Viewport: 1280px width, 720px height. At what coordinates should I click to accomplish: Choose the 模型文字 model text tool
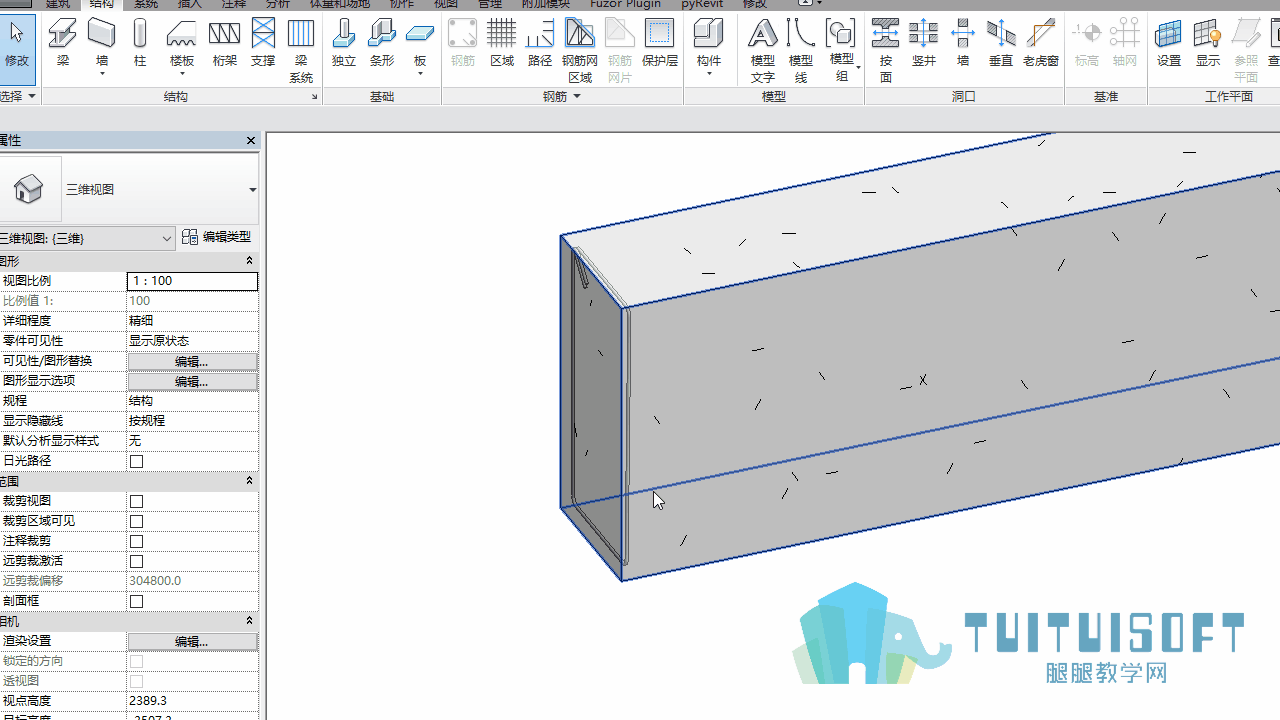point(763,51)
